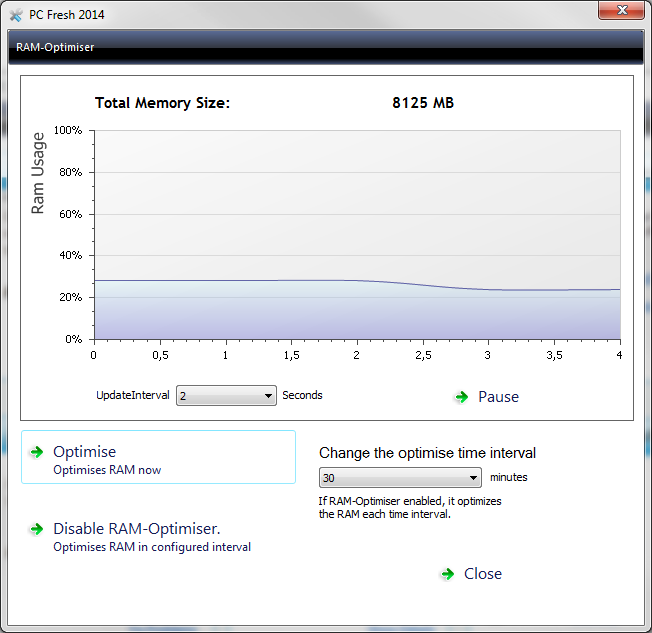The width and height of the screenshot is (652, 633).
Task: Click the UpdateInterval label
Action: [x=133, y=395]
